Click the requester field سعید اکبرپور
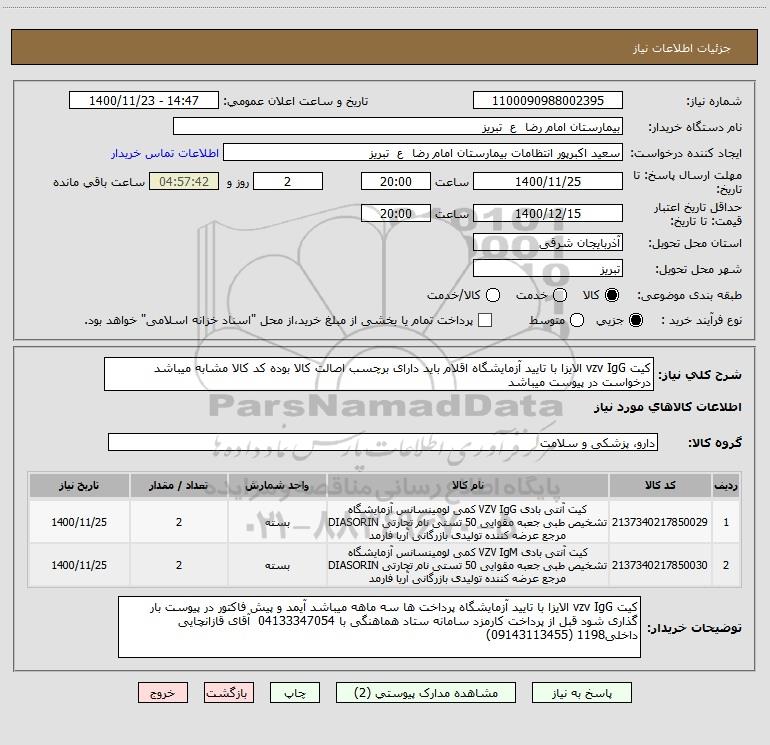 click(x=423, y=153)
